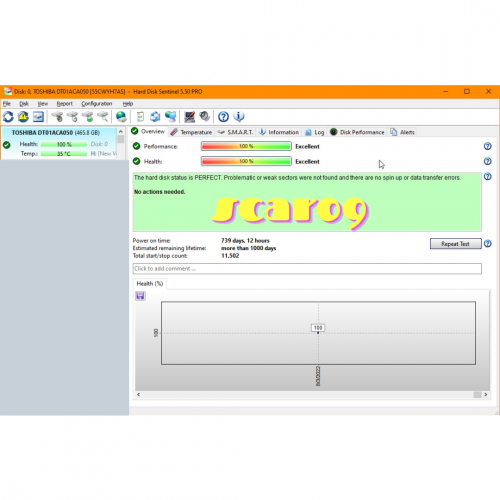Click the laptop monitor toolbar icon

coord(189,117)
